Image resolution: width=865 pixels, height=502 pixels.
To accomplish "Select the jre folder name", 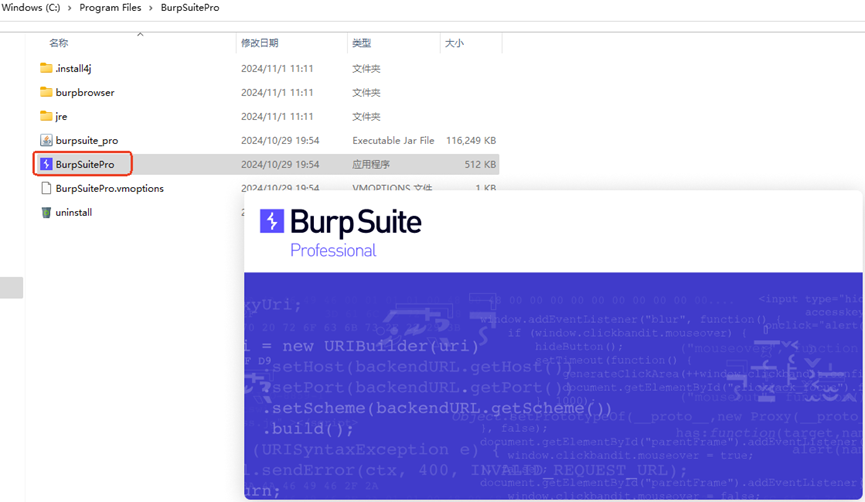I will [61, 116].
